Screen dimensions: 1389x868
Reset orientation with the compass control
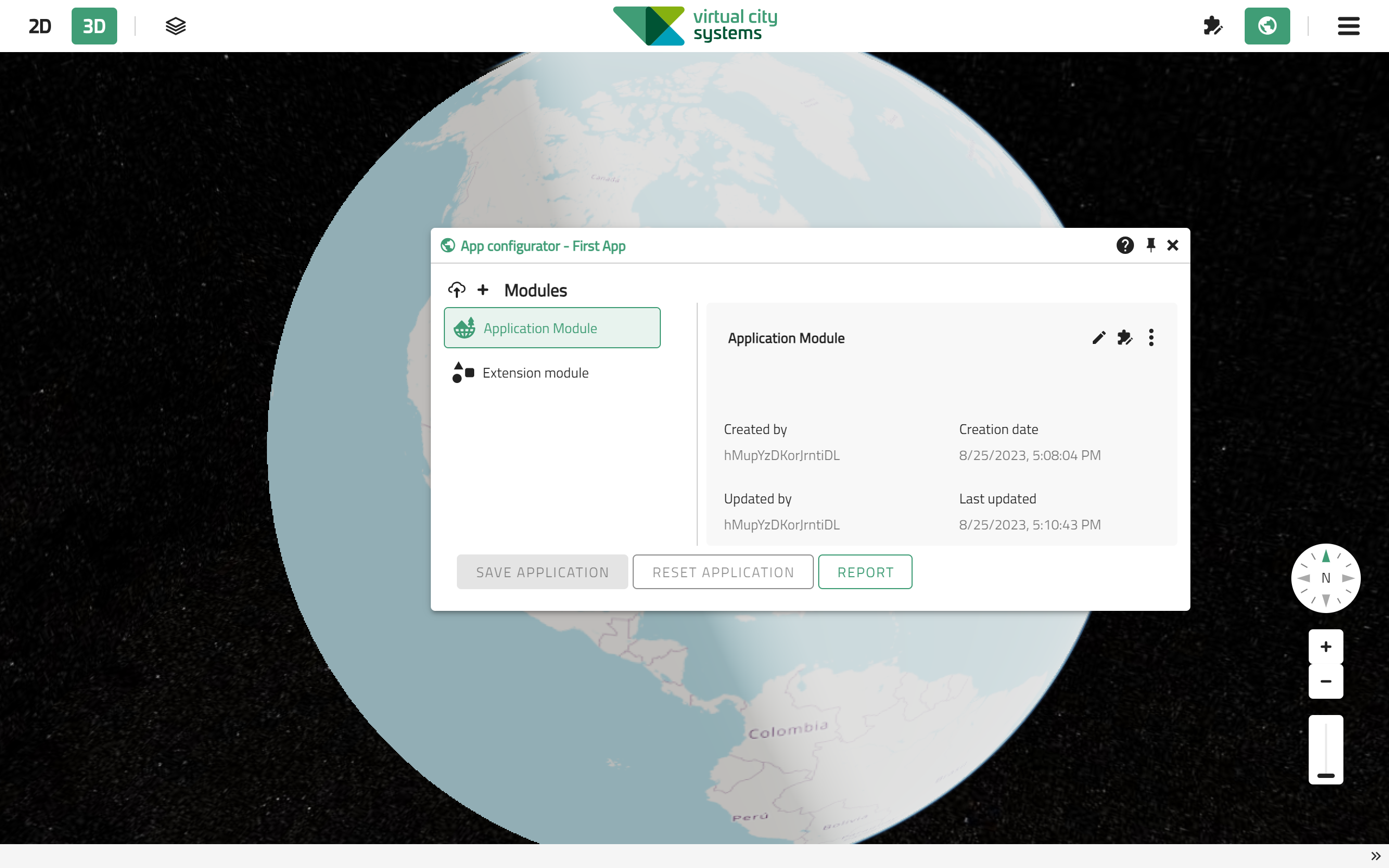pos(1326,578)
